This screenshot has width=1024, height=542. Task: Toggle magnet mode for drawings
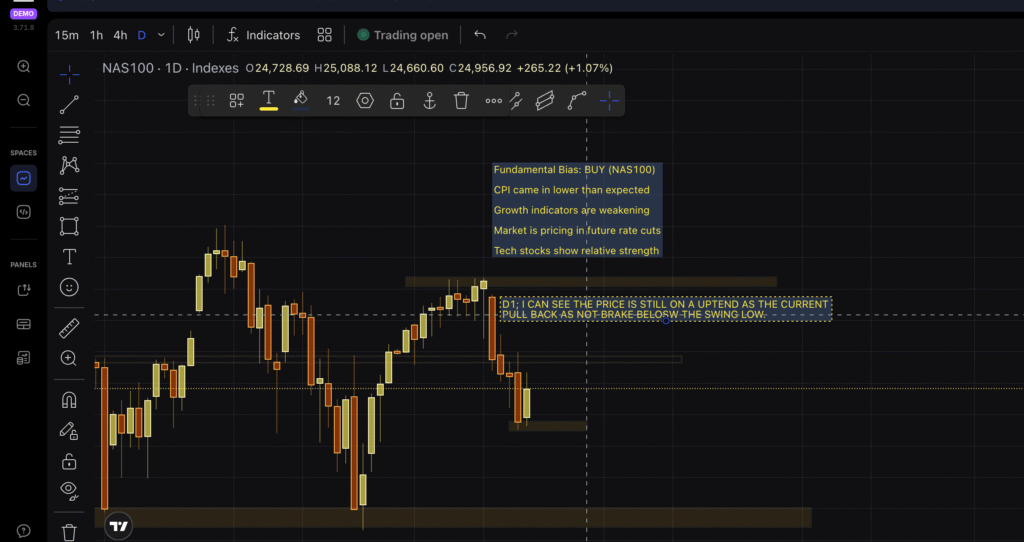(x=69, y=400)
